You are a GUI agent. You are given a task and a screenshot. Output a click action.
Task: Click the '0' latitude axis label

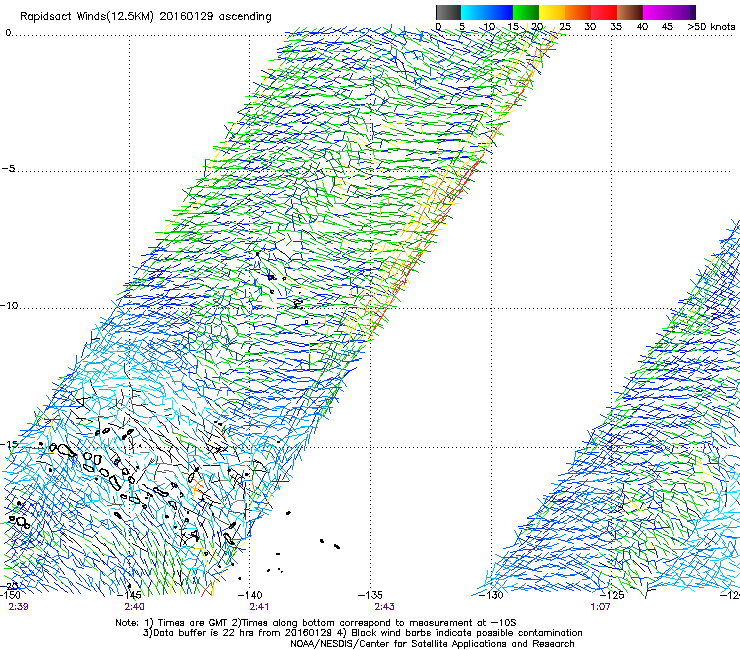tap(8, 33)
